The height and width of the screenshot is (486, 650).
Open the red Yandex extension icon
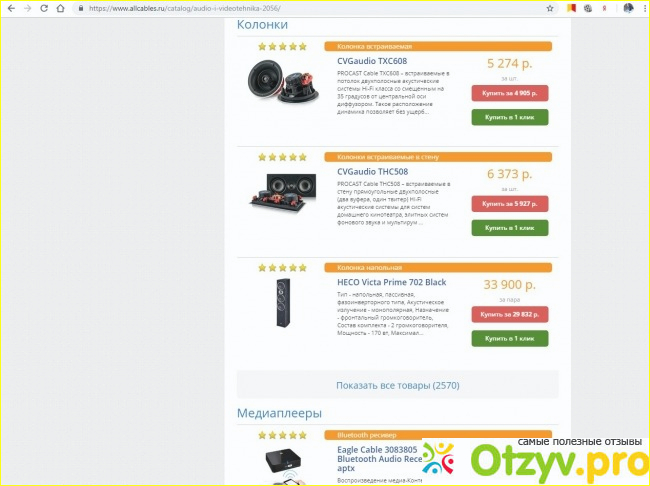point(604,8)
